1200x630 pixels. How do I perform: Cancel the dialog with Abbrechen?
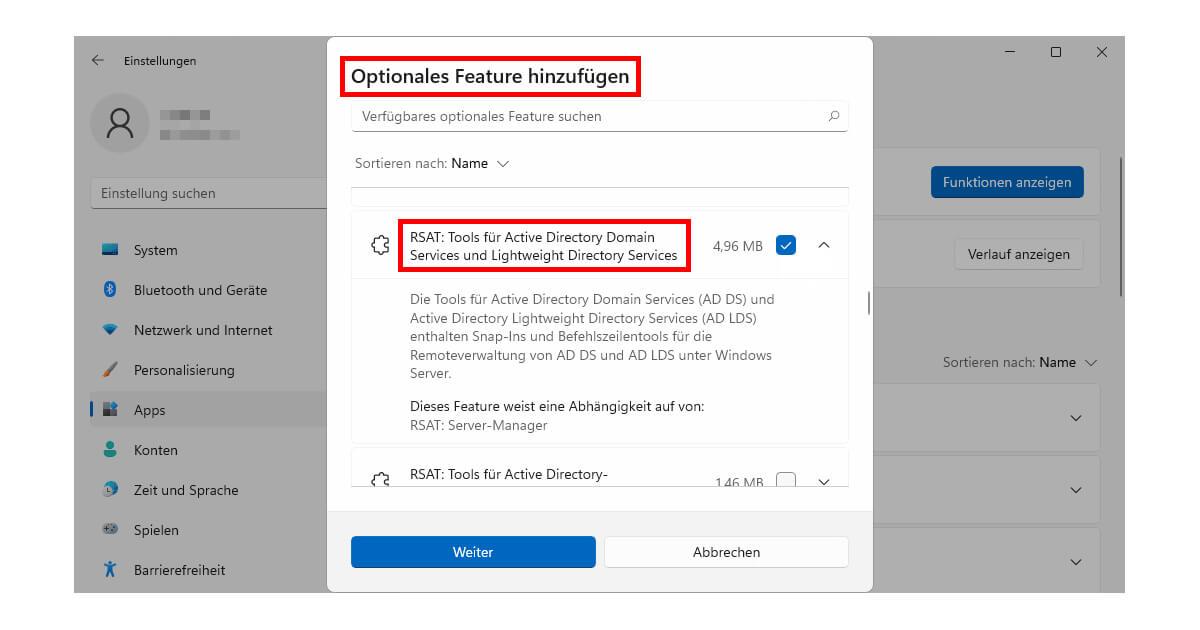coord(726,552)
